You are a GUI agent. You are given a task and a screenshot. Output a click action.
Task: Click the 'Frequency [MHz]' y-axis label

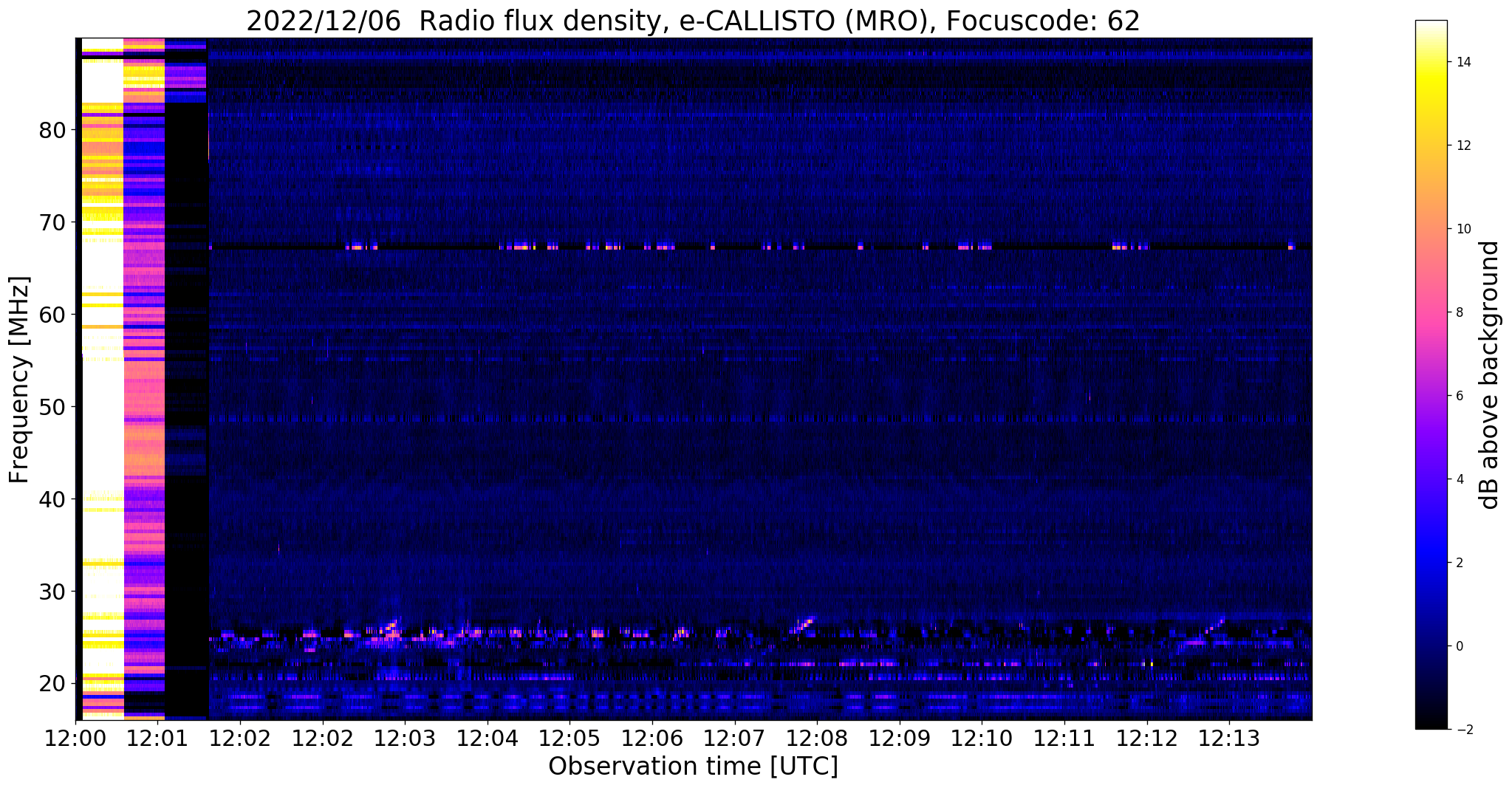[20, 380]
